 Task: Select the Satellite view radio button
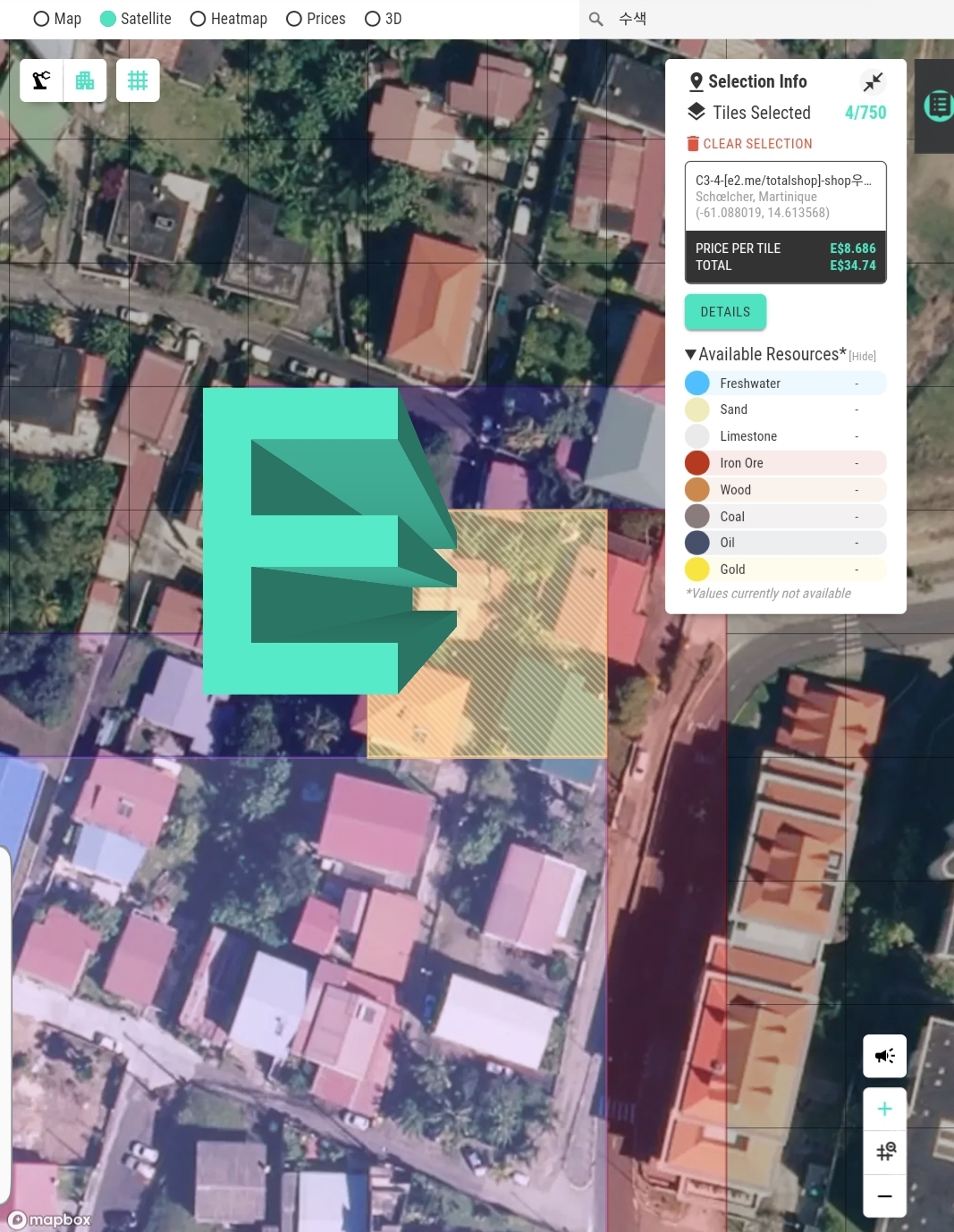pyautogui.click(x=108, y=19)
